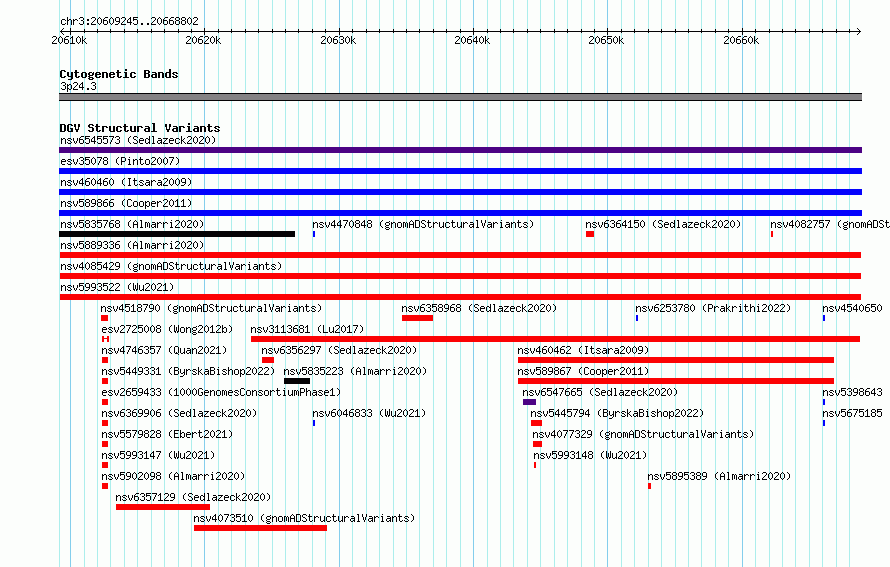Click the DGV Structural Variants track title
The width and height of the screenshot is (890, 567).
[140, 128]
